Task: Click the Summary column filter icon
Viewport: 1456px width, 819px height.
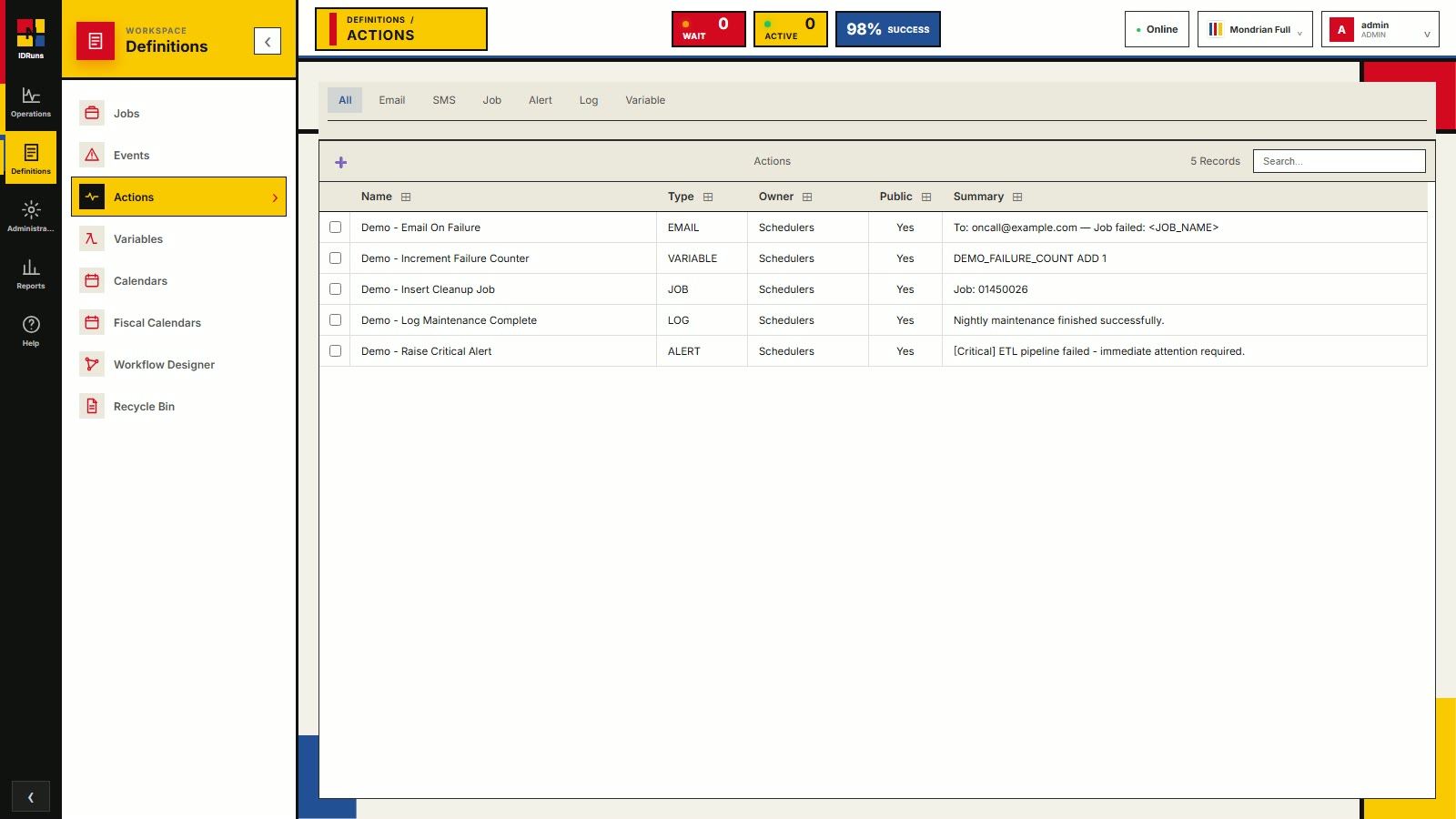Action: tap(1017, 197)
